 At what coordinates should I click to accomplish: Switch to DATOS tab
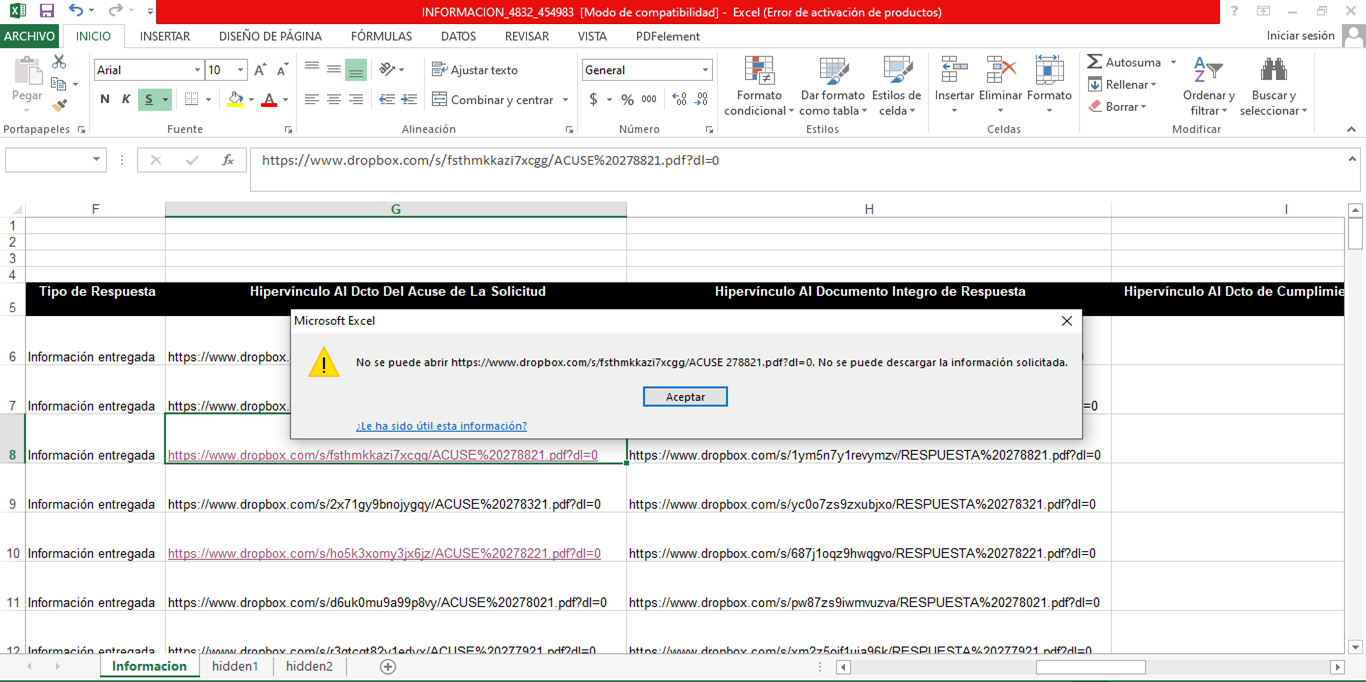458,36
